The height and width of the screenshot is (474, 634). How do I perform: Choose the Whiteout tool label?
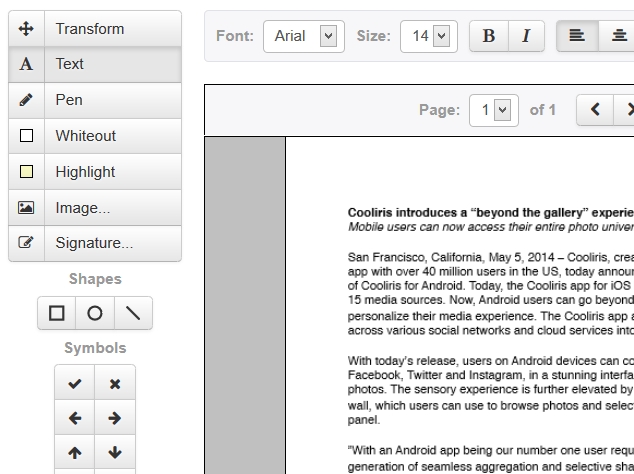[86, 135]
